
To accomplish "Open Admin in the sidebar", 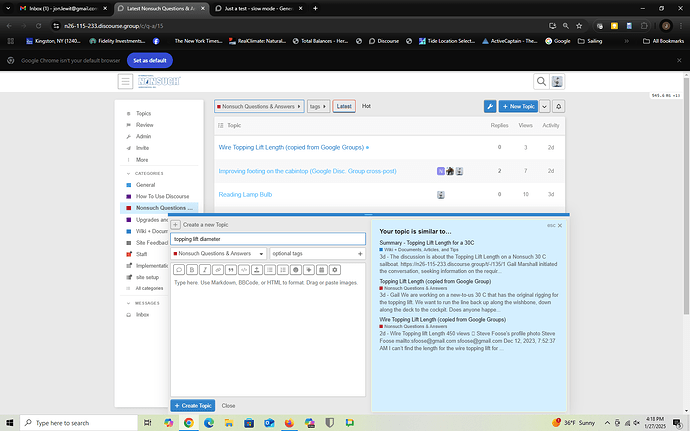I will (143, 136).
